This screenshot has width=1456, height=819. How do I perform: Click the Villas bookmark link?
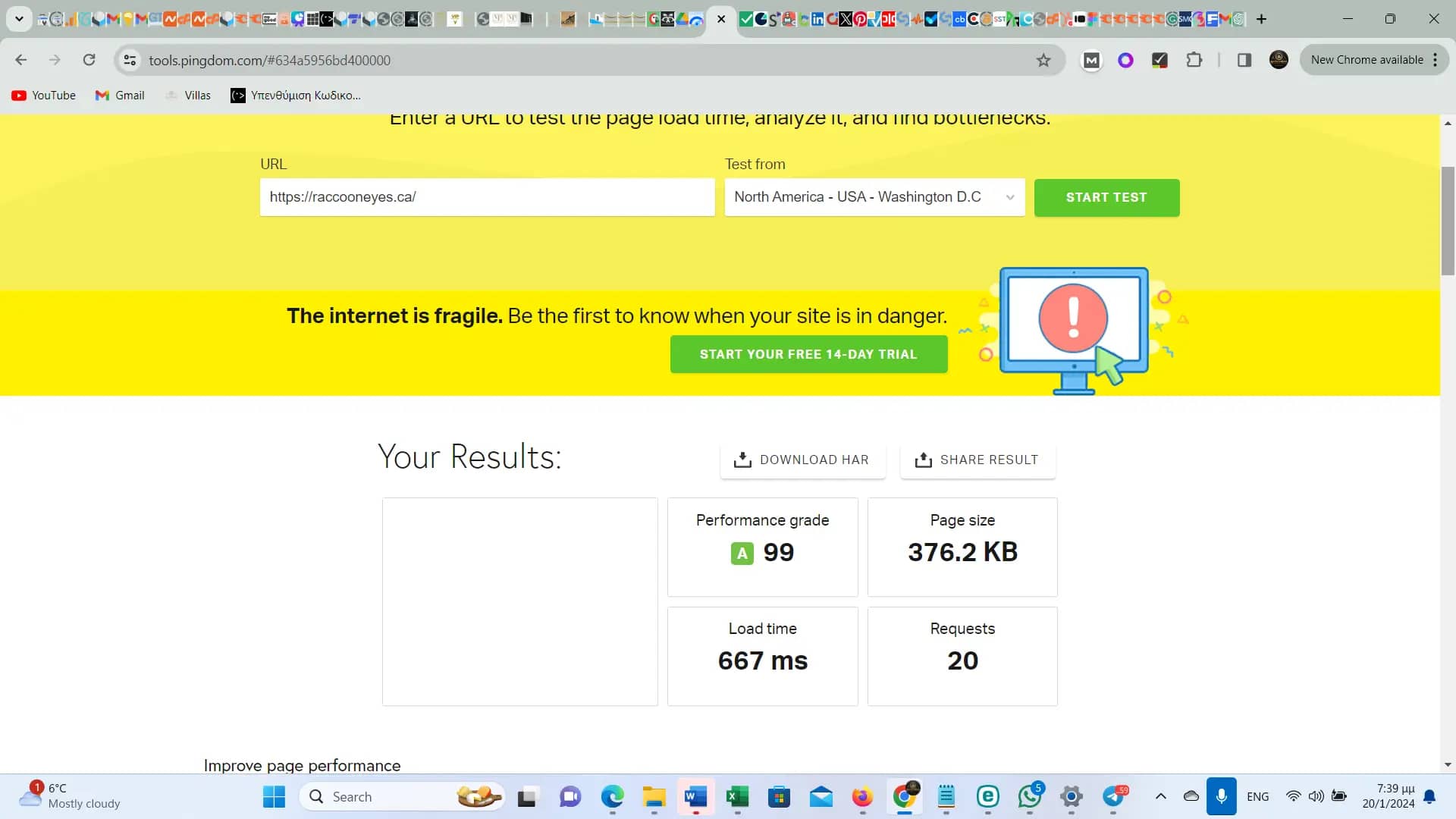pyautogui.click(x=197, y=95)
